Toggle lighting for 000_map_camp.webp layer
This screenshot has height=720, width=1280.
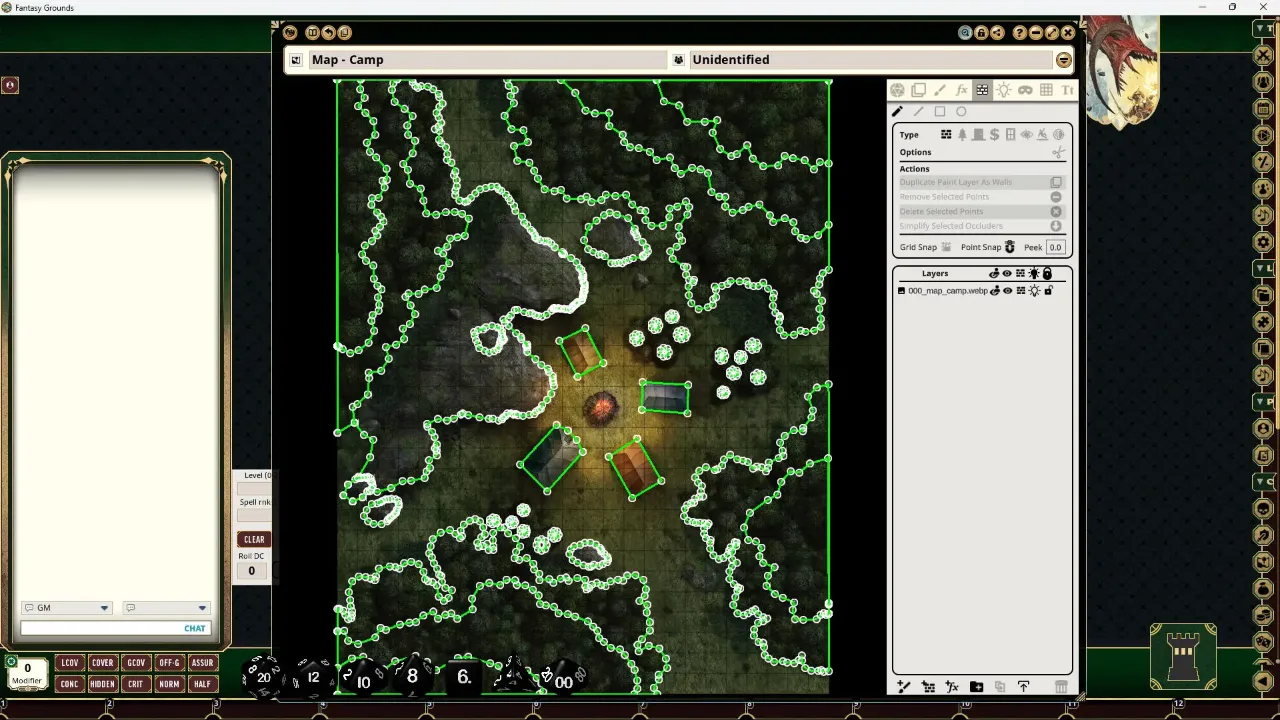1034,291
